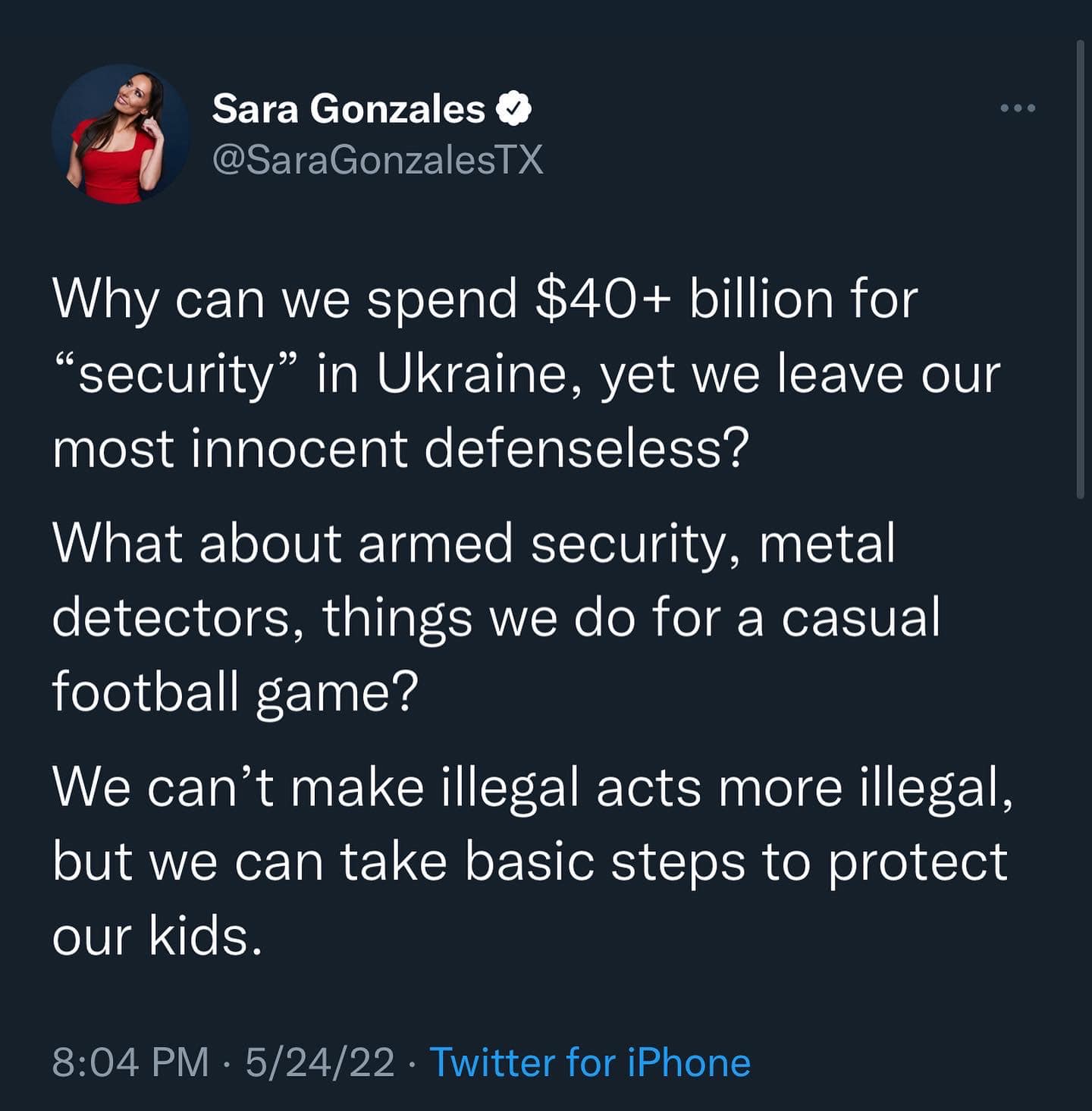
Task: Click the 8:04 PM timestamp
Action: pyautogui.click(x=130, y=1062)
